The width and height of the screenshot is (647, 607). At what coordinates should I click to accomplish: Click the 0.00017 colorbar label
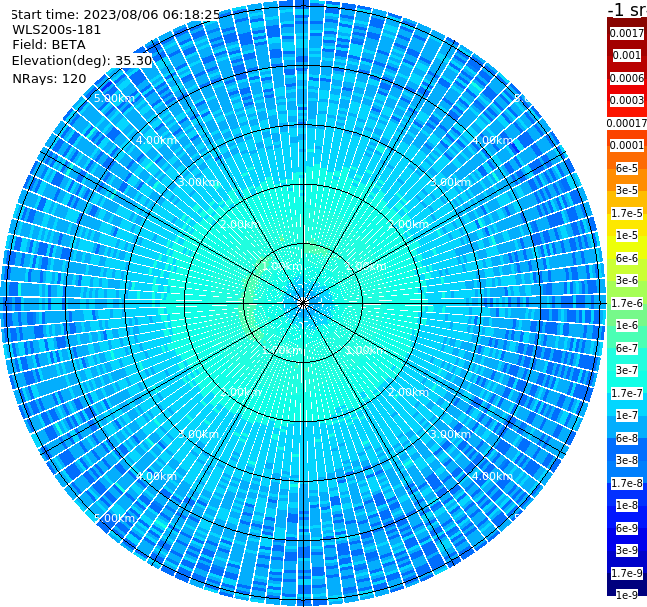pyautogui.click(x=627, y=123)
